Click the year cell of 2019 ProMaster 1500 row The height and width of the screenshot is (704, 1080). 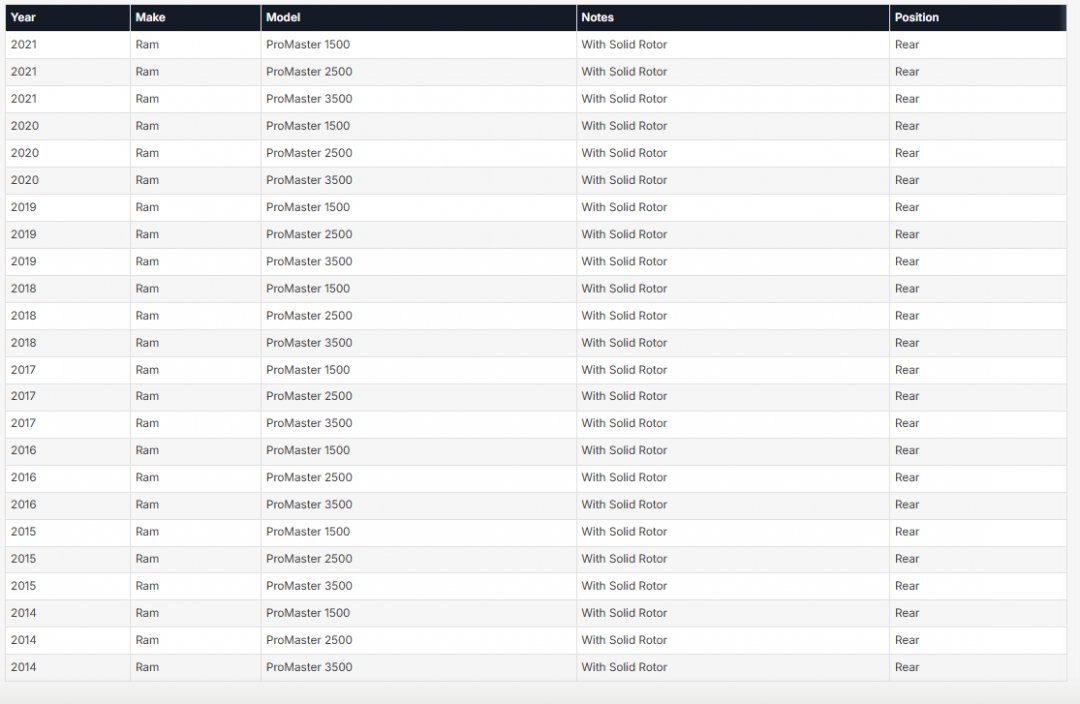24,207
